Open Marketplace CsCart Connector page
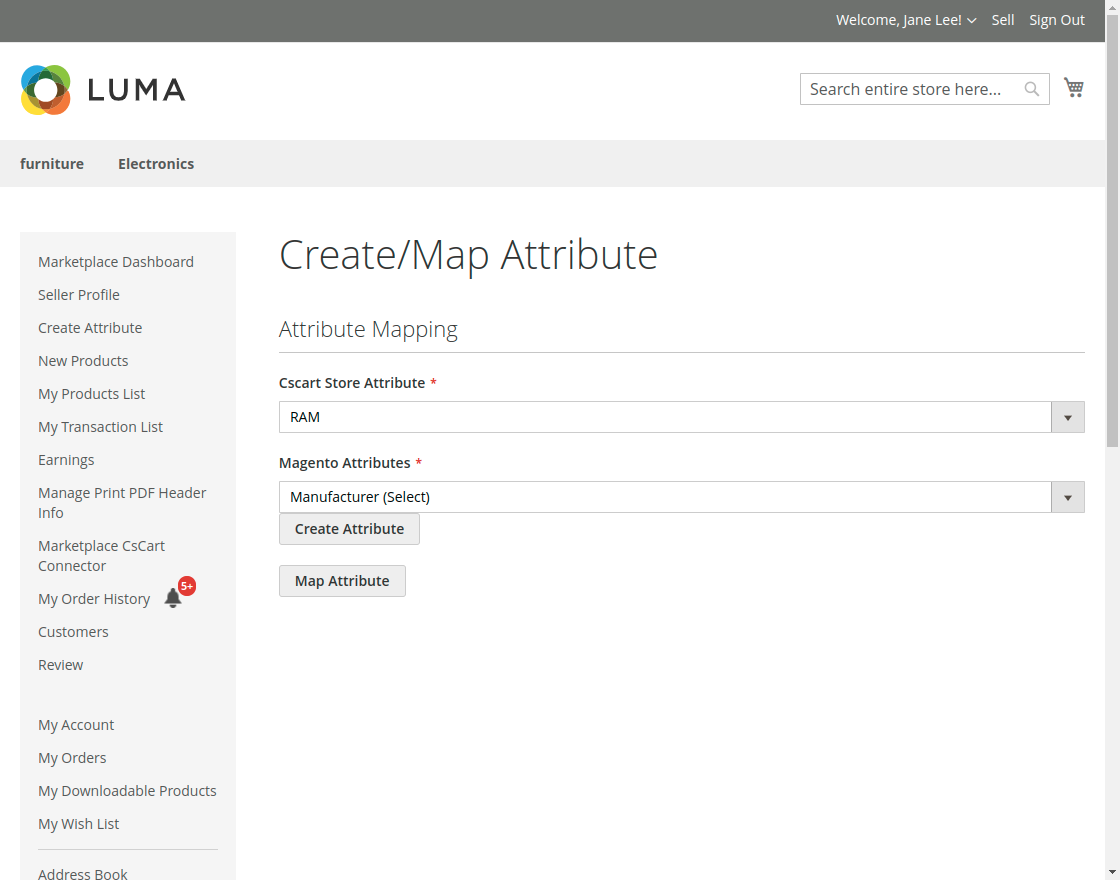1120x880 pixels. pos(101,556)
